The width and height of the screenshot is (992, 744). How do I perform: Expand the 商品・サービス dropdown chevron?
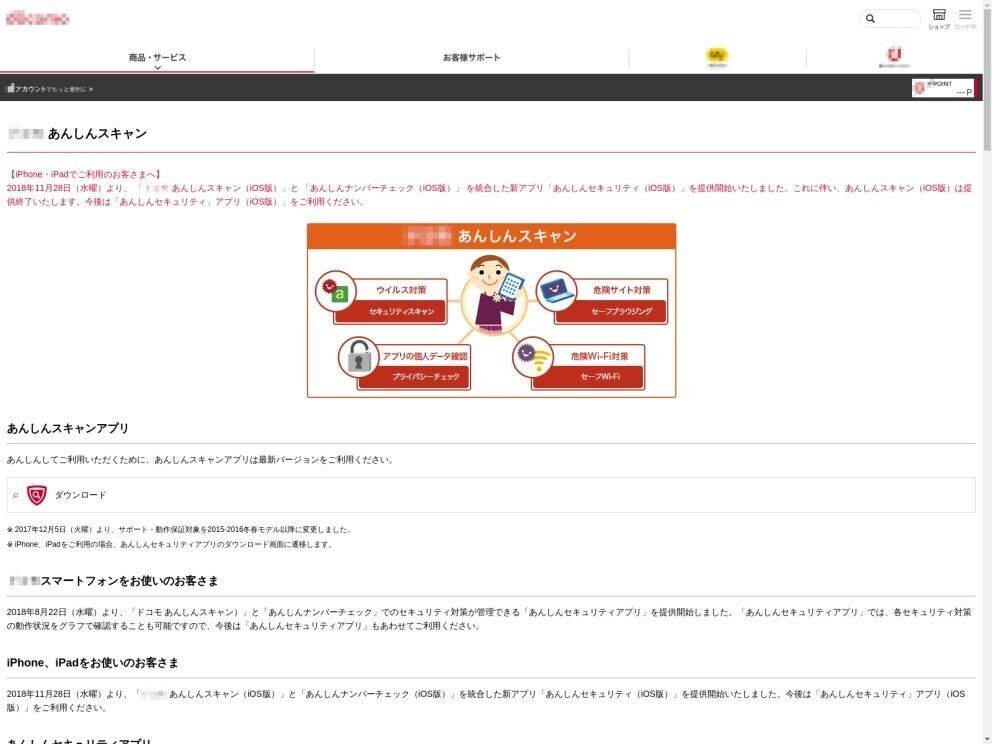tap(157, 68)
